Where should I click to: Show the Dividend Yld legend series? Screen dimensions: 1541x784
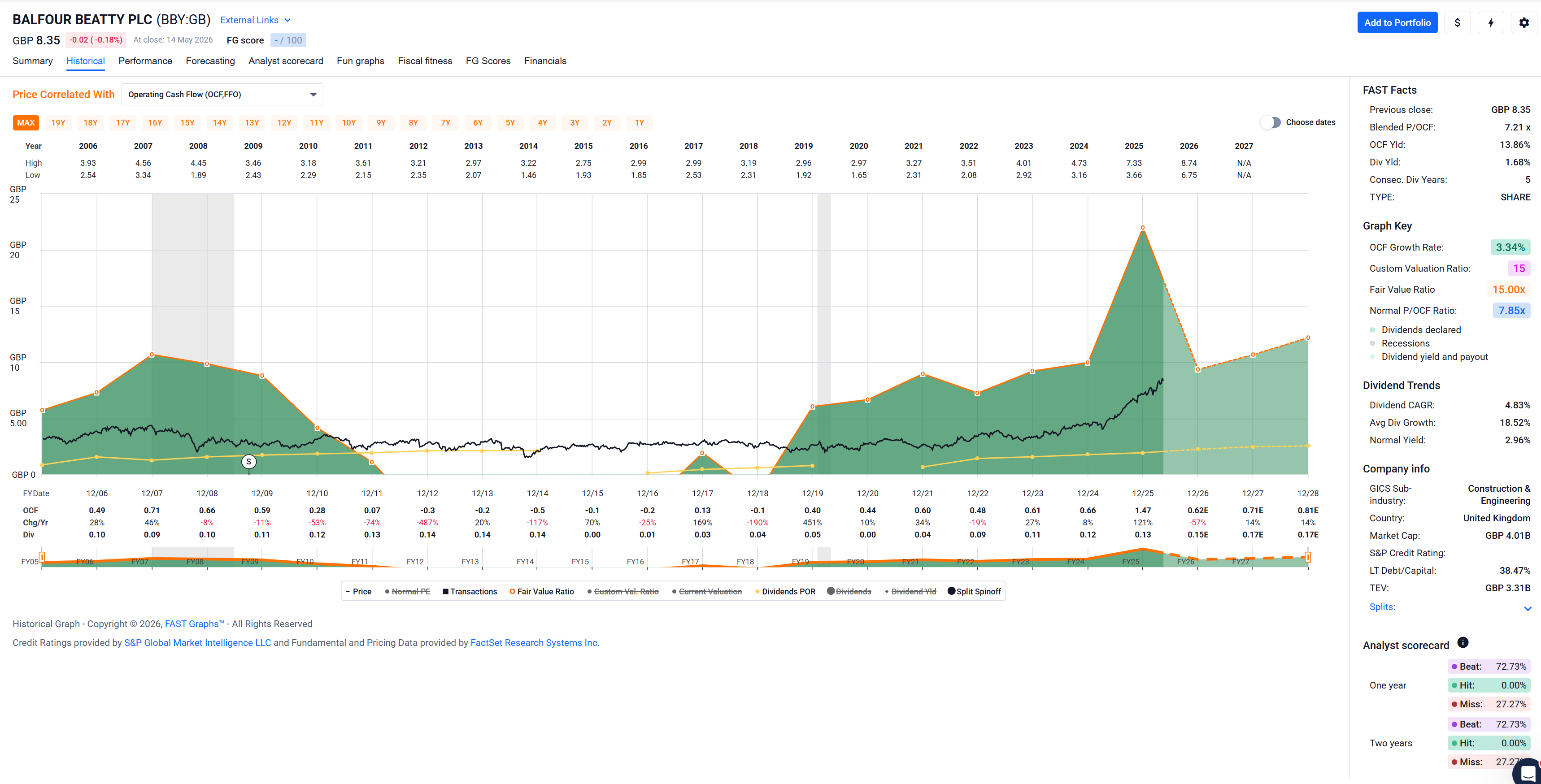(x=910, y=591)
